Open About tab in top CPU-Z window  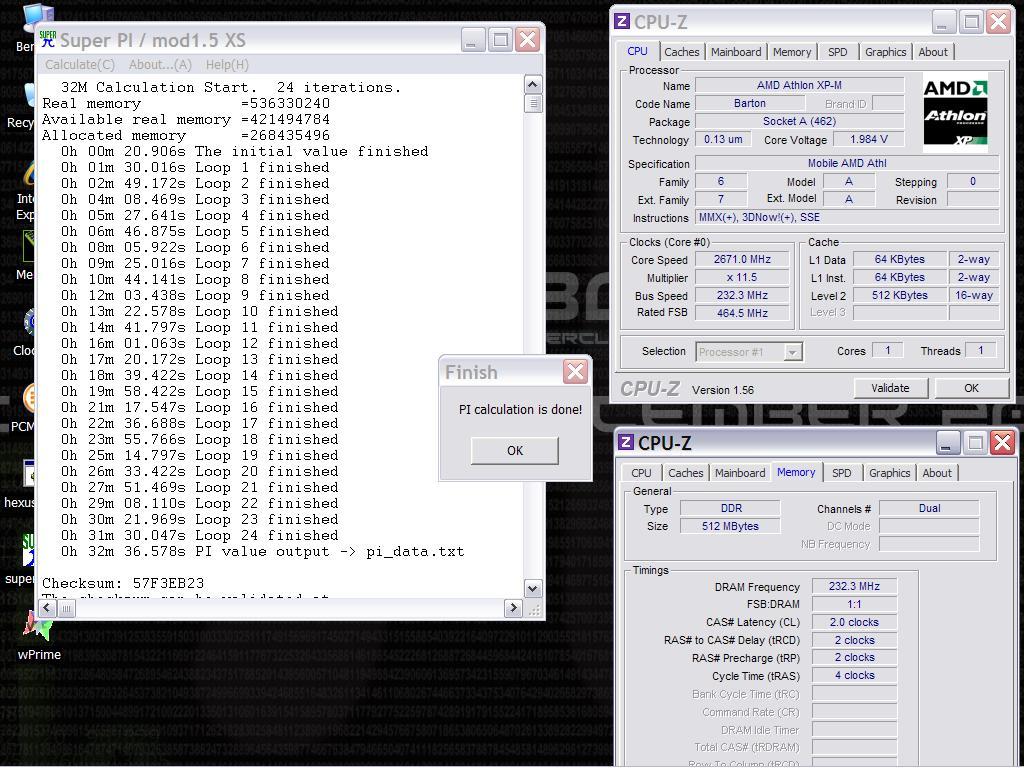[x=933, y=52]
